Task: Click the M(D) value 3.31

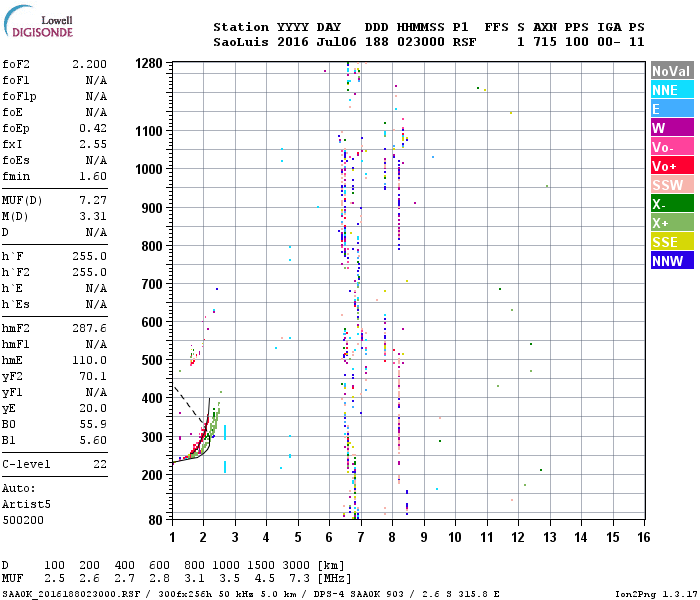Action: click(93, 216)
